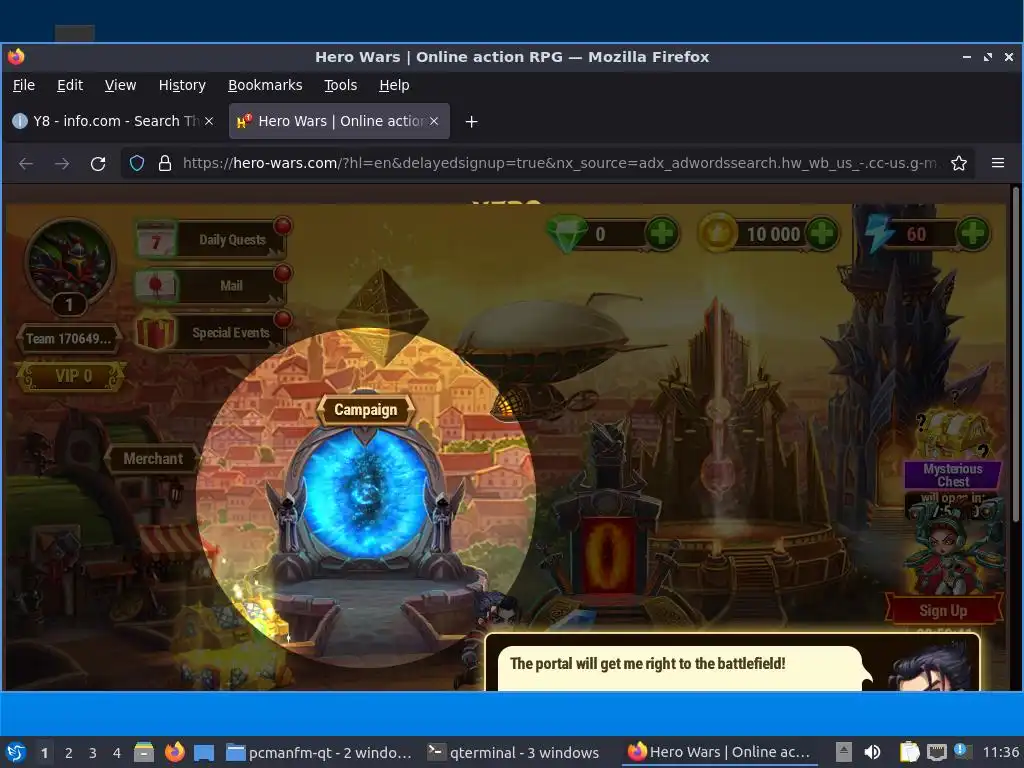Click the player level 1 badge
This screenshot has width=1024, height=768.
[69, 304]
